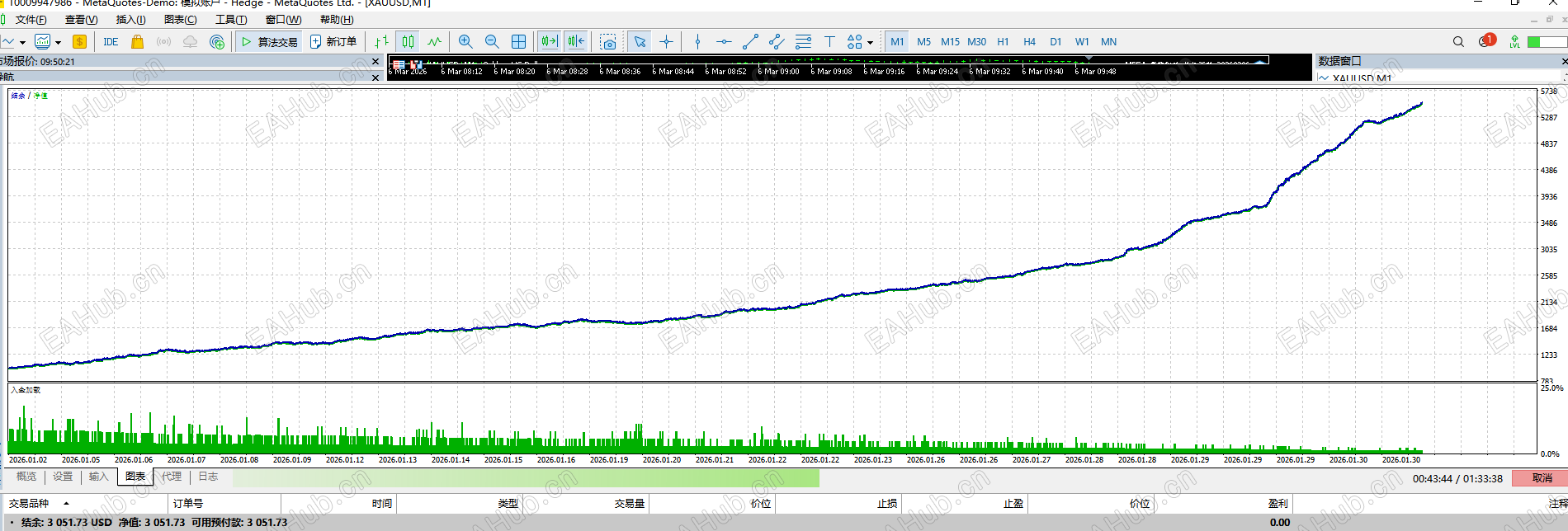Screen dimensions: 1568x531
Task: Take a chart screenshot with camera icon
Action: (x=608, y=41)
